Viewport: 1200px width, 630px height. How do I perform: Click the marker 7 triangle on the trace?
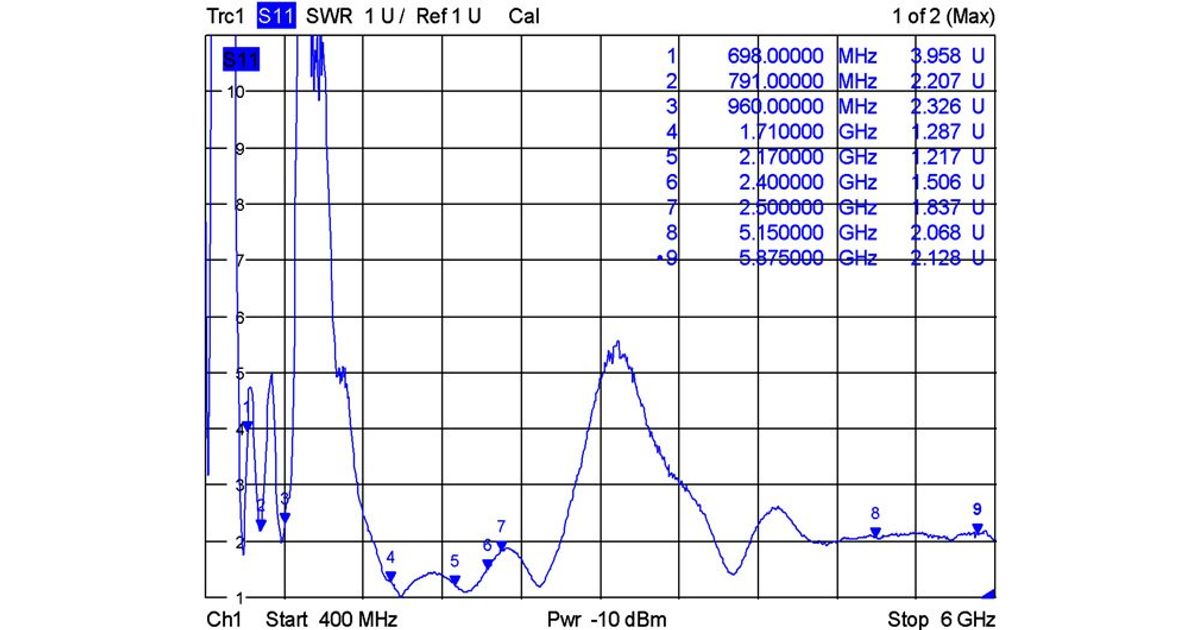(x=502, y=546)
